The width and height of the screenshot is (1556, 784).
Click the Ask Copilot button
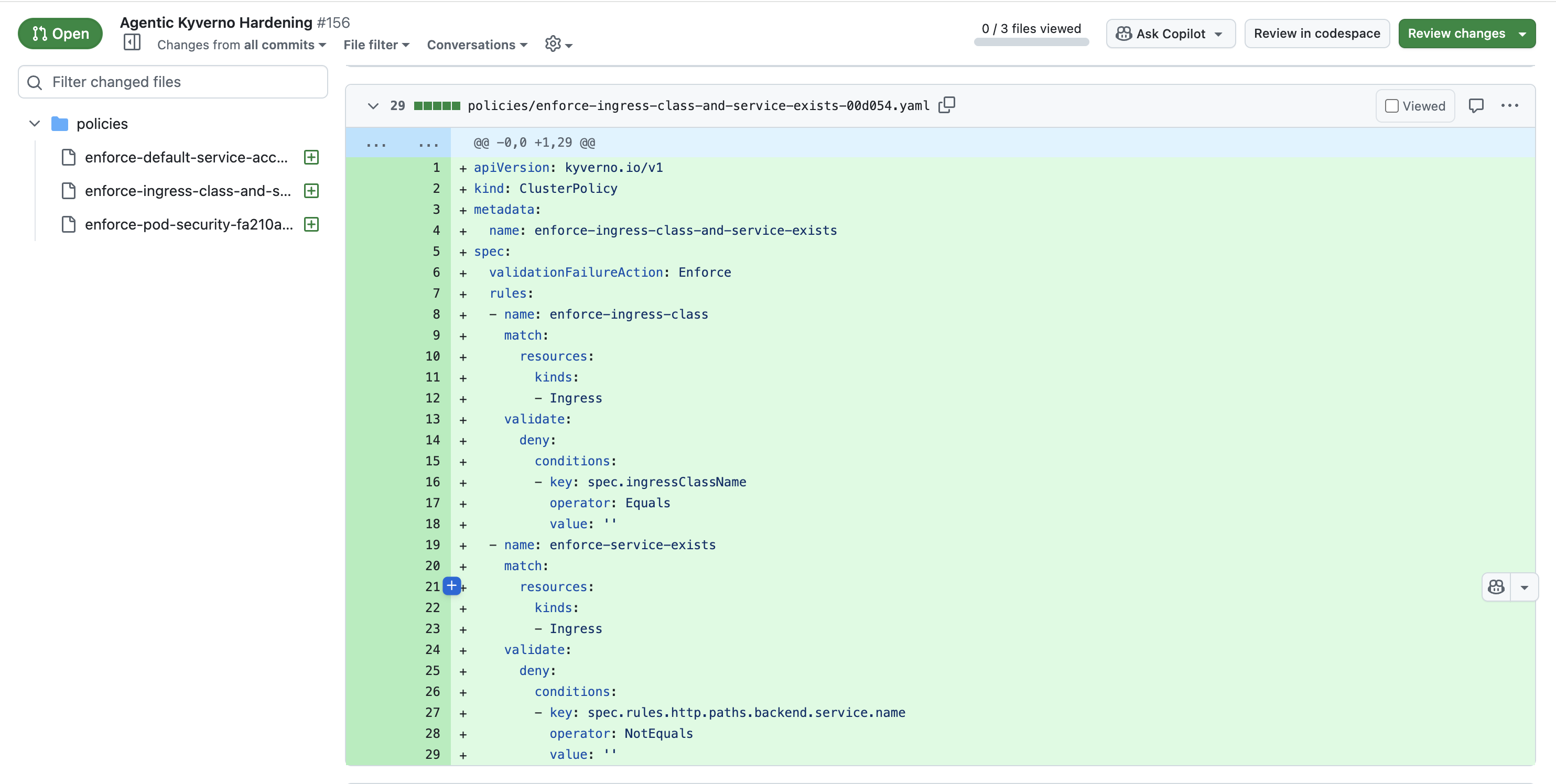tap(1170, 34)
